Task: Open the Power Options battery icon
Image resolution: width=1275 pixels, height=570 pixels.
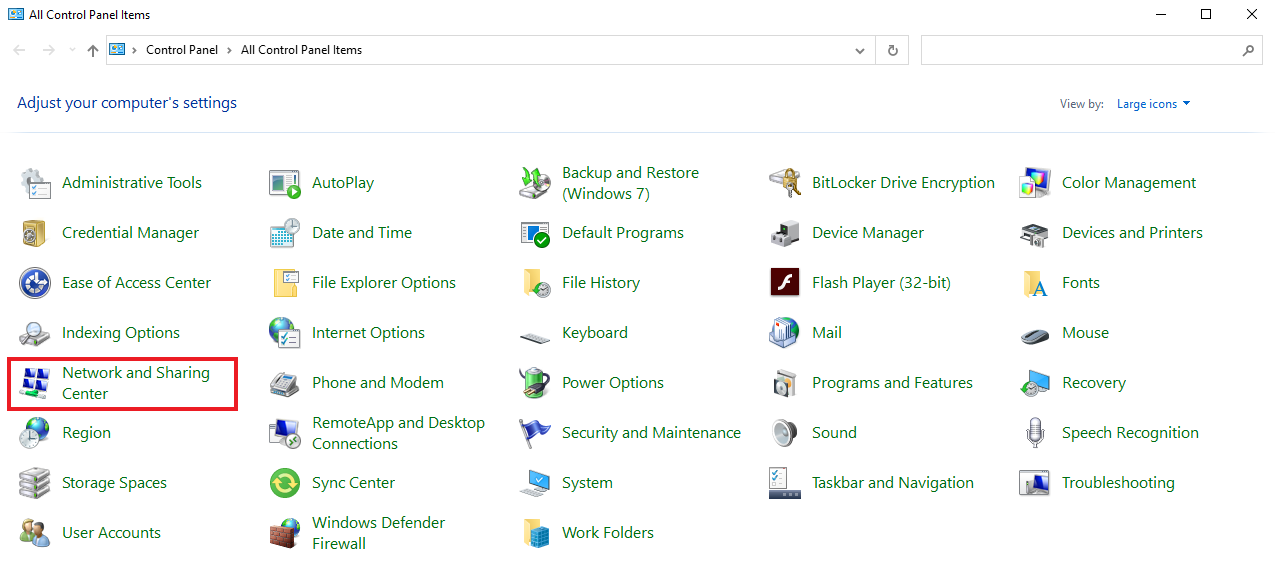Action: click(x=535, y=383)
